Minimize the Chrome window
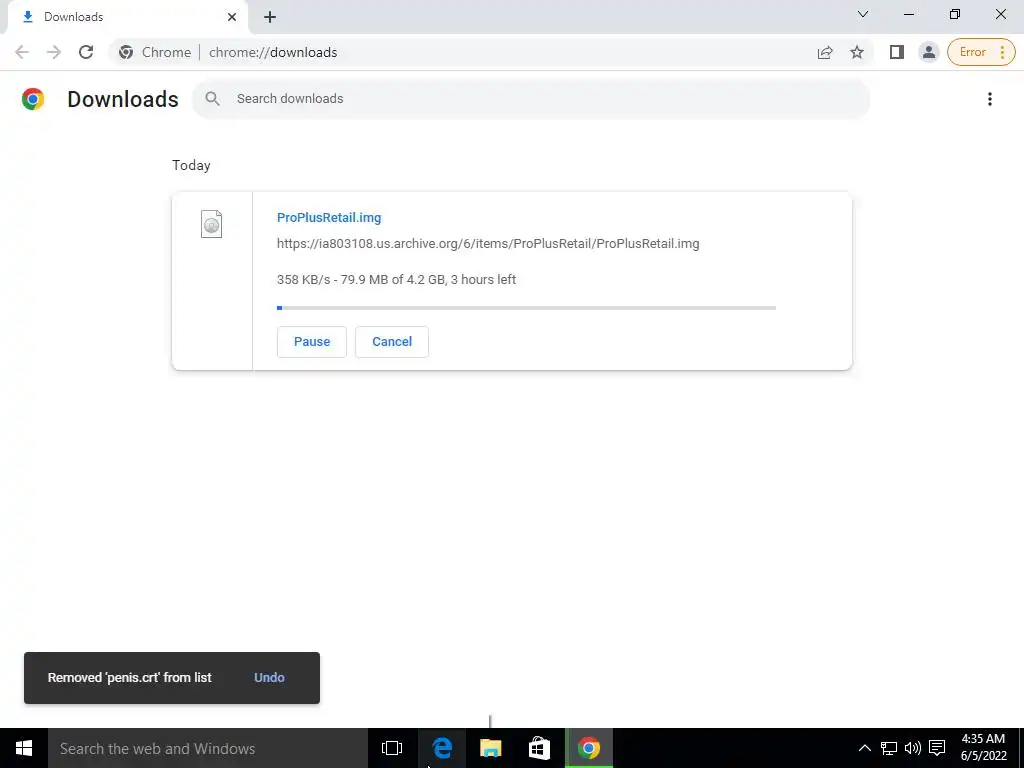This screenshot has height=768, width=1024. (909, 14)
